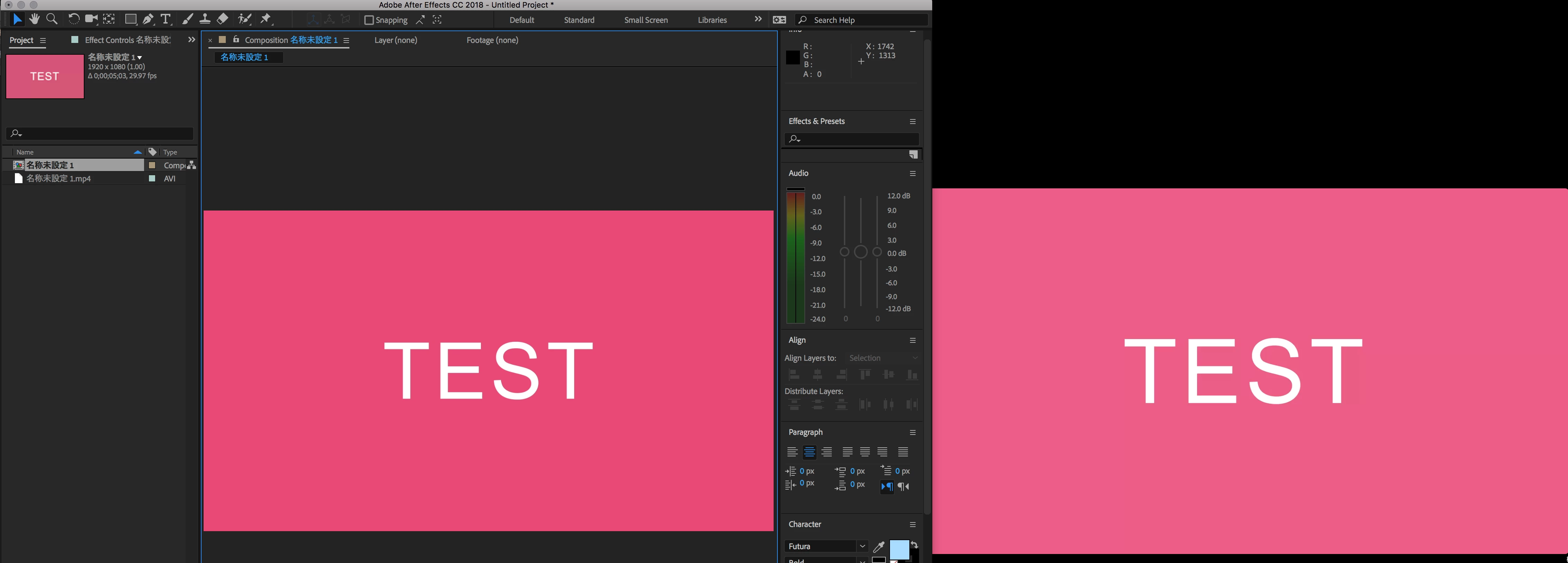Select the Rotation tool
The image size is (1568, 563).
(74, 19)
